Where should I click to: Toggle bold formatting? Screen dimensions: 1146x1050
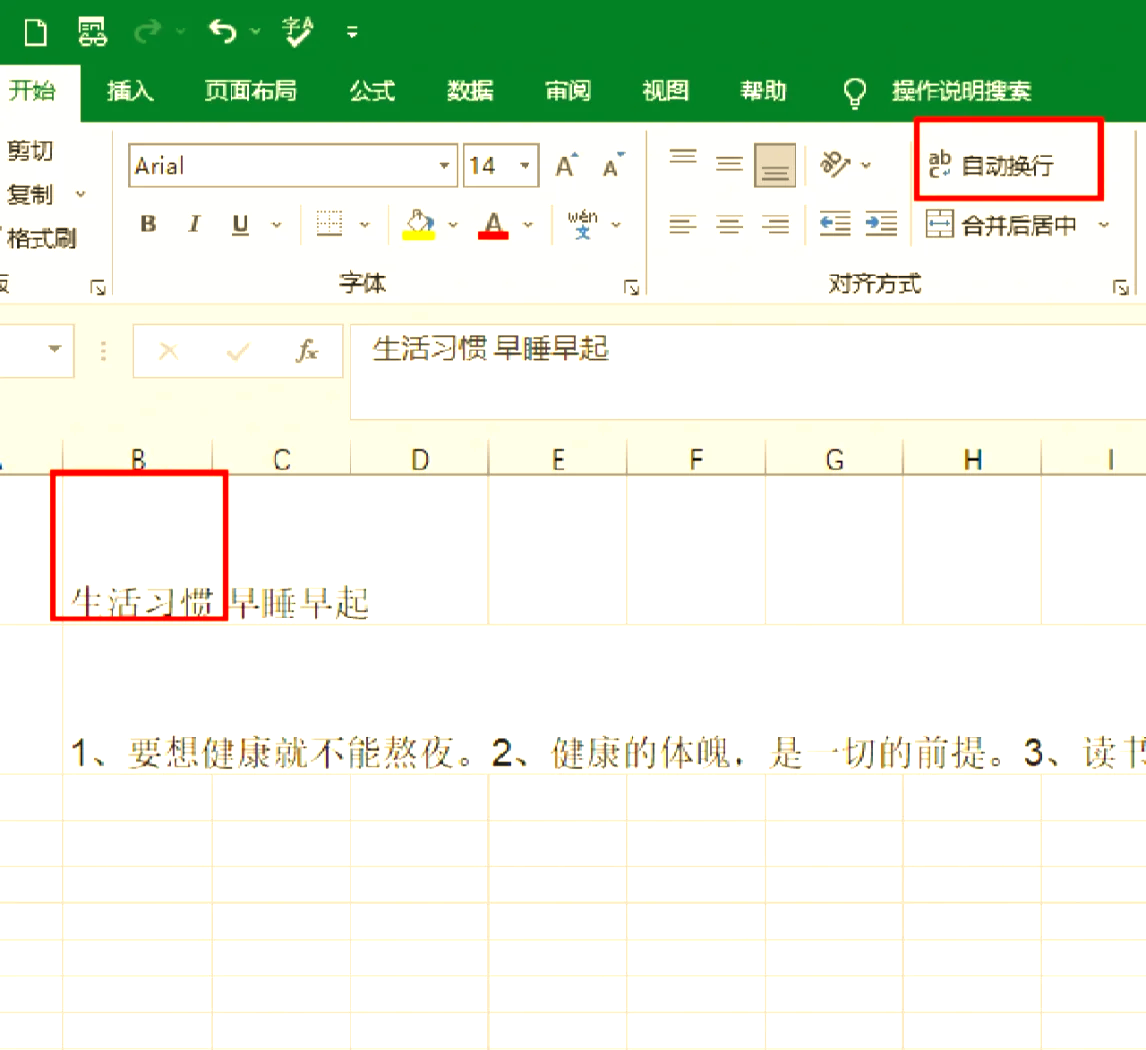tap(148, 224)
